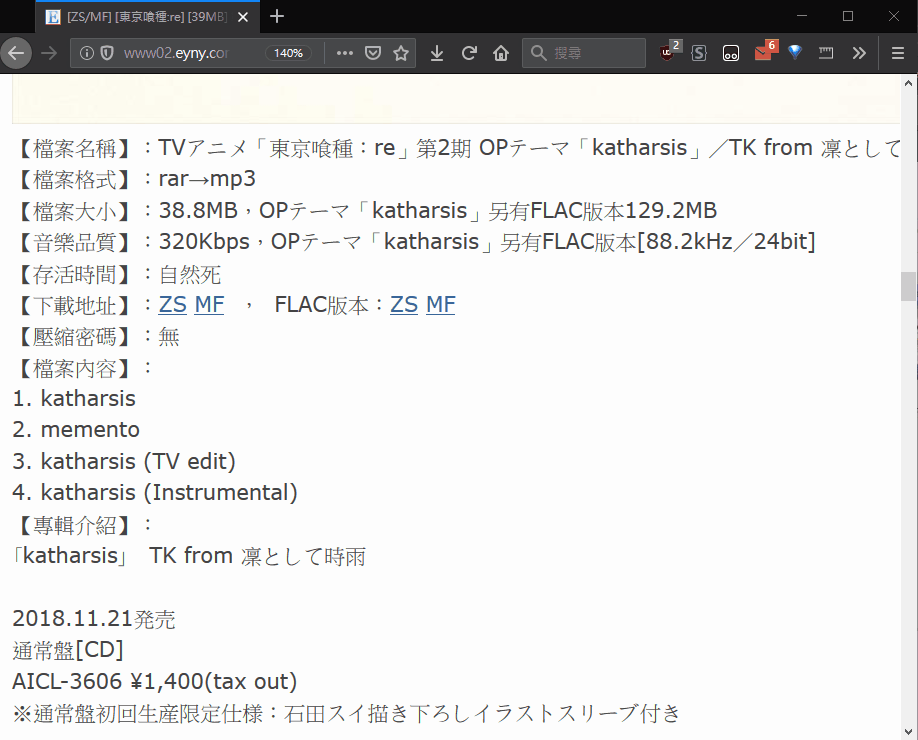
Task: Open the first MF download link
Action: tap(209, 304)
